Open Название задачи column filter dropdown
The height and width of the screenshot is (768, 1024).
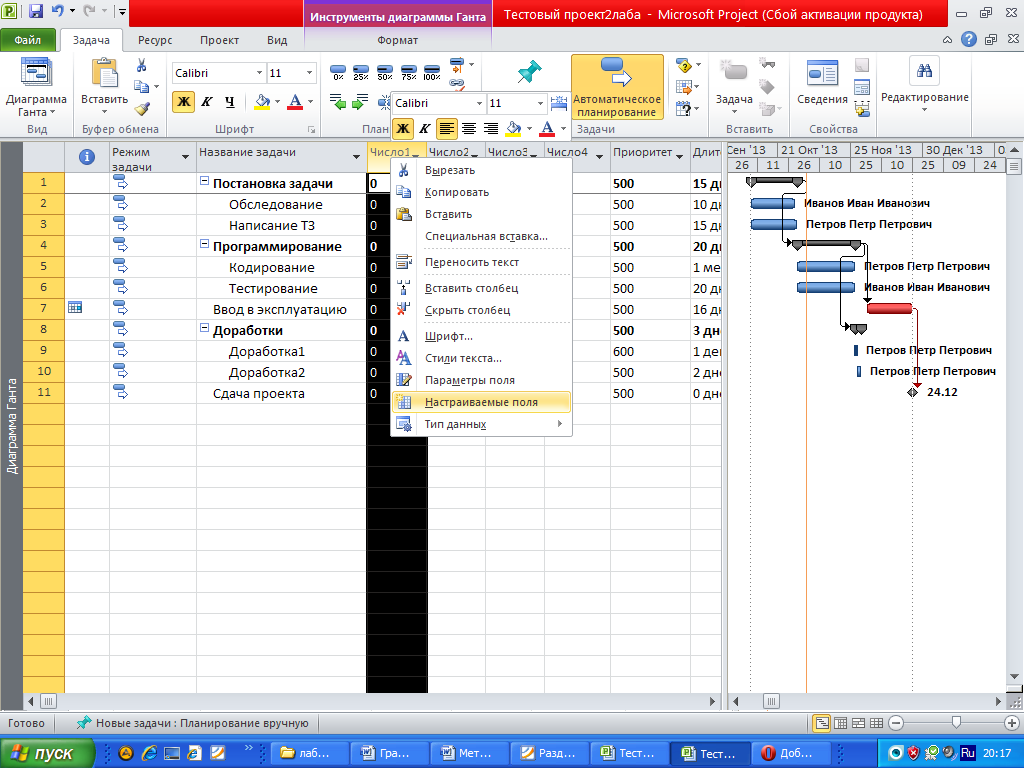[357, 157]
